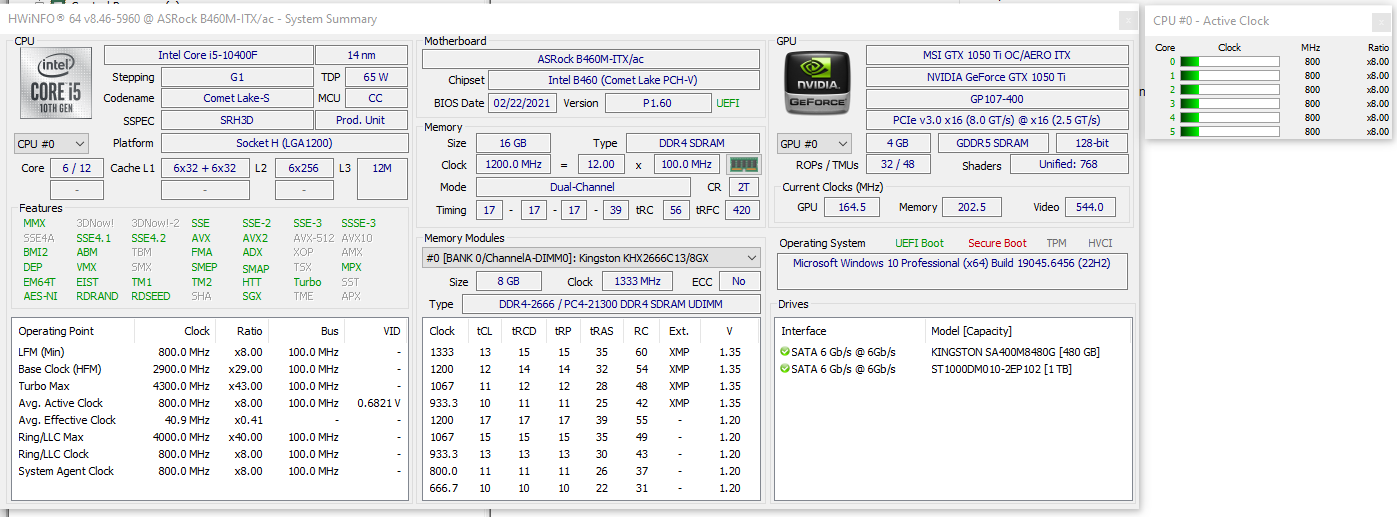Click the Secure Boot label
The width and height of the screenshot is (1397, 517).
[x=997, y=243]
